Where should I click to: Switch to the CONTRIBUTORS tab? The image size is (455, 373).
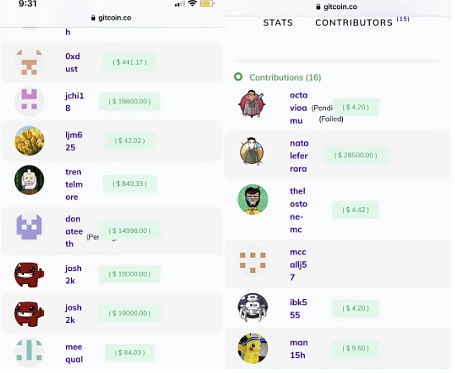354,23
